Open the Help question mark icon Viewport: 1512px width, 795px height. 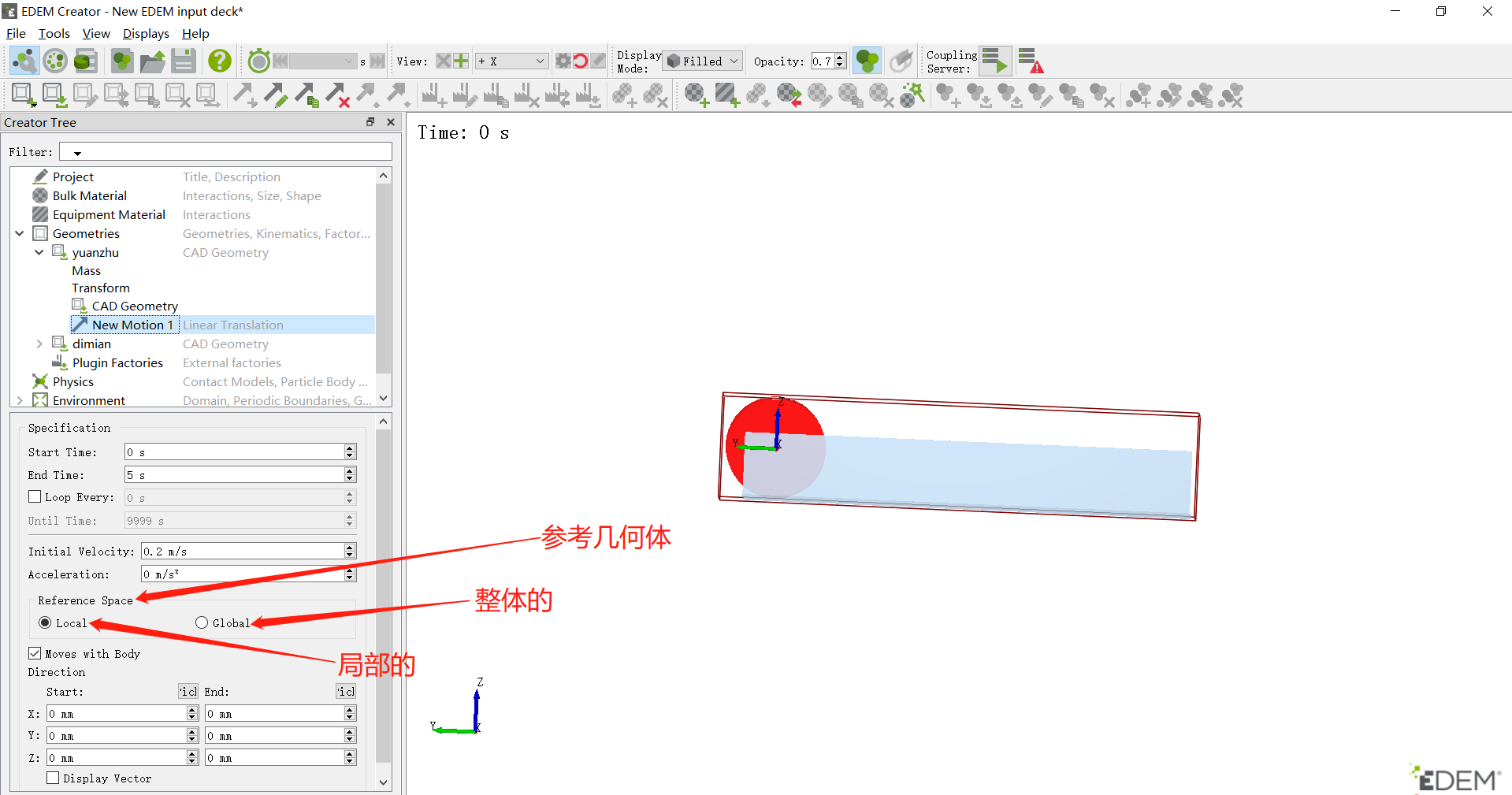coord(219,60)
